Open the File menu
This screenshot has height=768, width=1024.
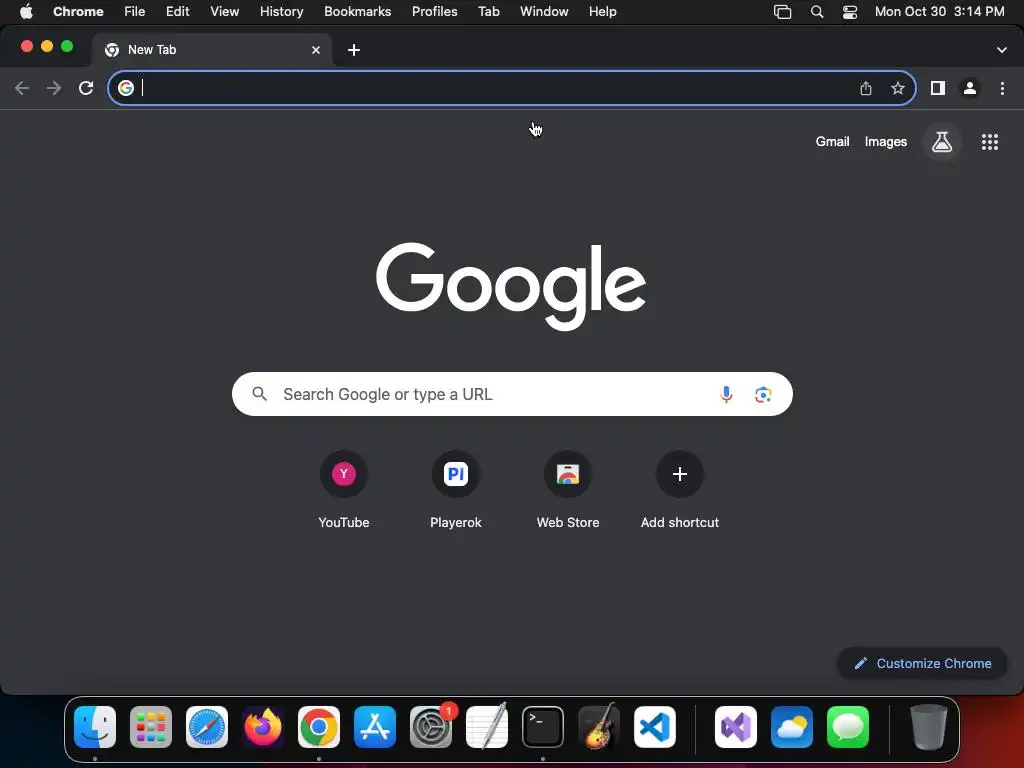[135, 12]
